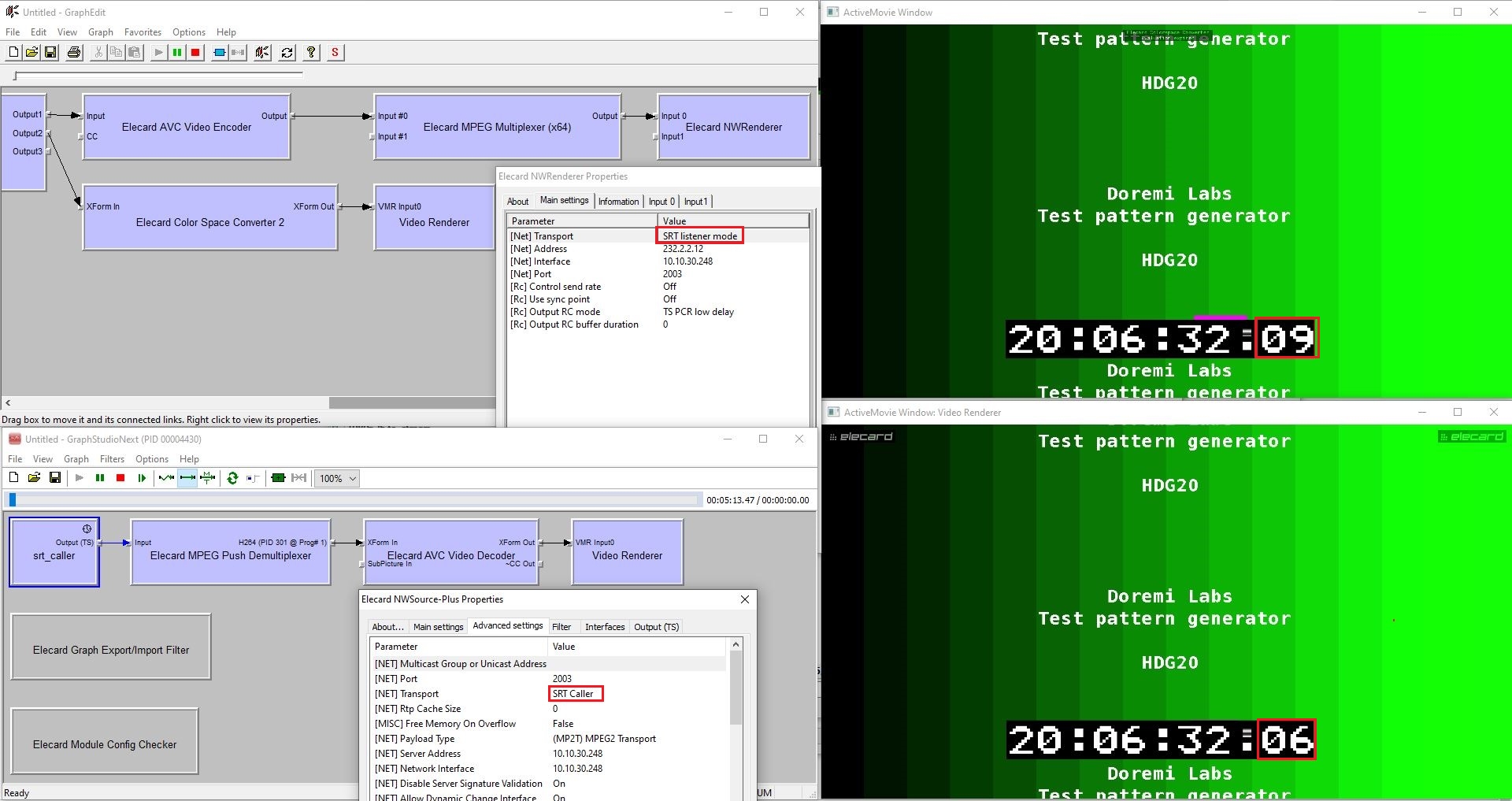The height and width of the screenshot is (801, 1512).
Task: Switch to Information tab in NWRenderer Properties
Action: (x=618, y=202)
